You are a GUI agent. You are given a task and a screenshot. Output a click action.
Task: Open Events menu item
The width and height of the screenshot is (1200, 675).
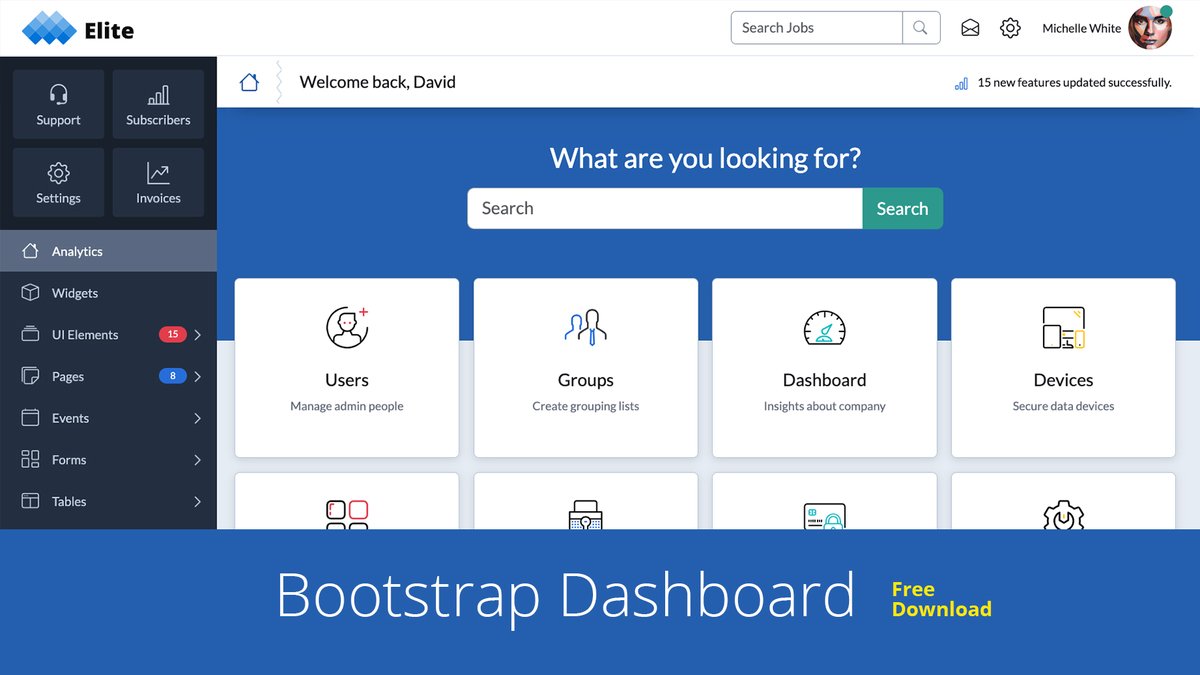[x=108, y=418]
